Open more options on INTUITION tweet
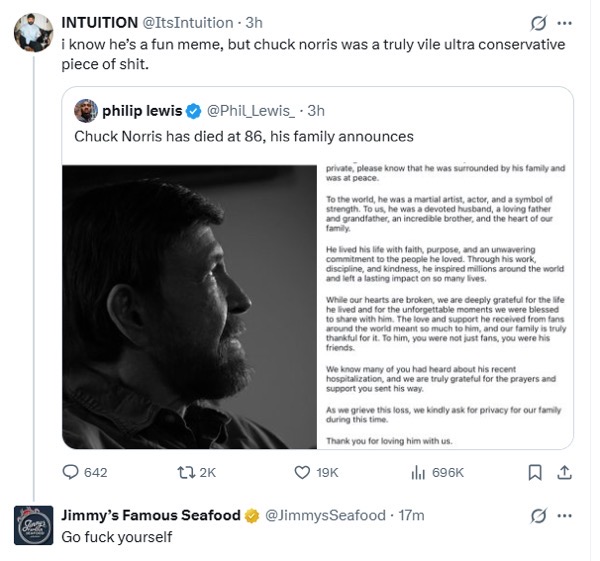The height and width of the screenshot is (561, 600). click(565, 22)
